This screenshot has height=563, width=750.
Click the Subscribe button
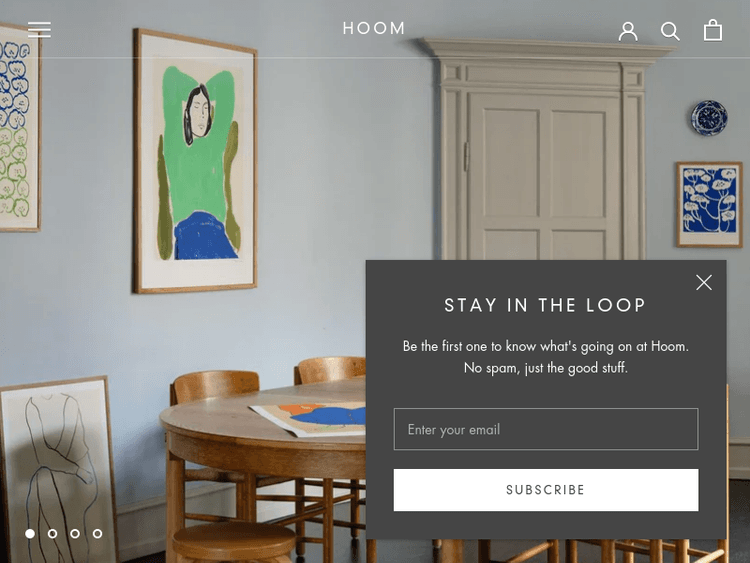pos(546,490)
